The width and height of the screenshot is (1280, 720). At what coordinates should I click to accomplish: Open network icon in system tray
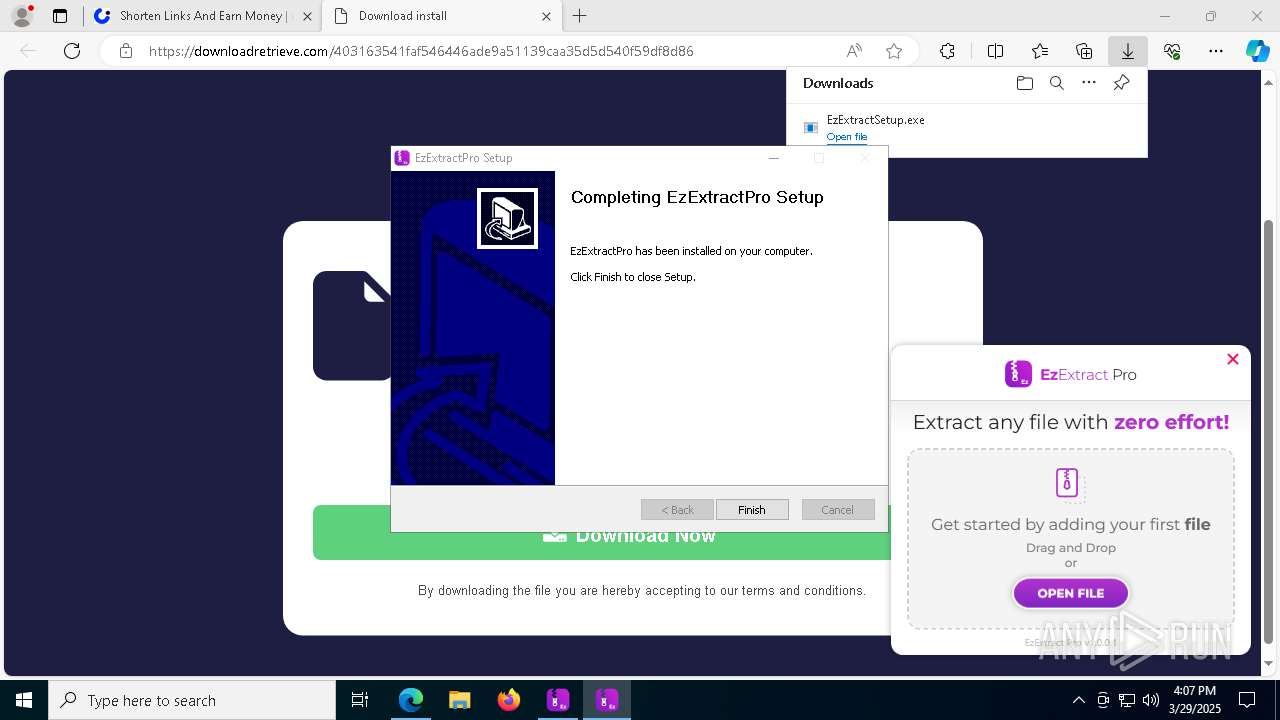[x=1127, y=700]
